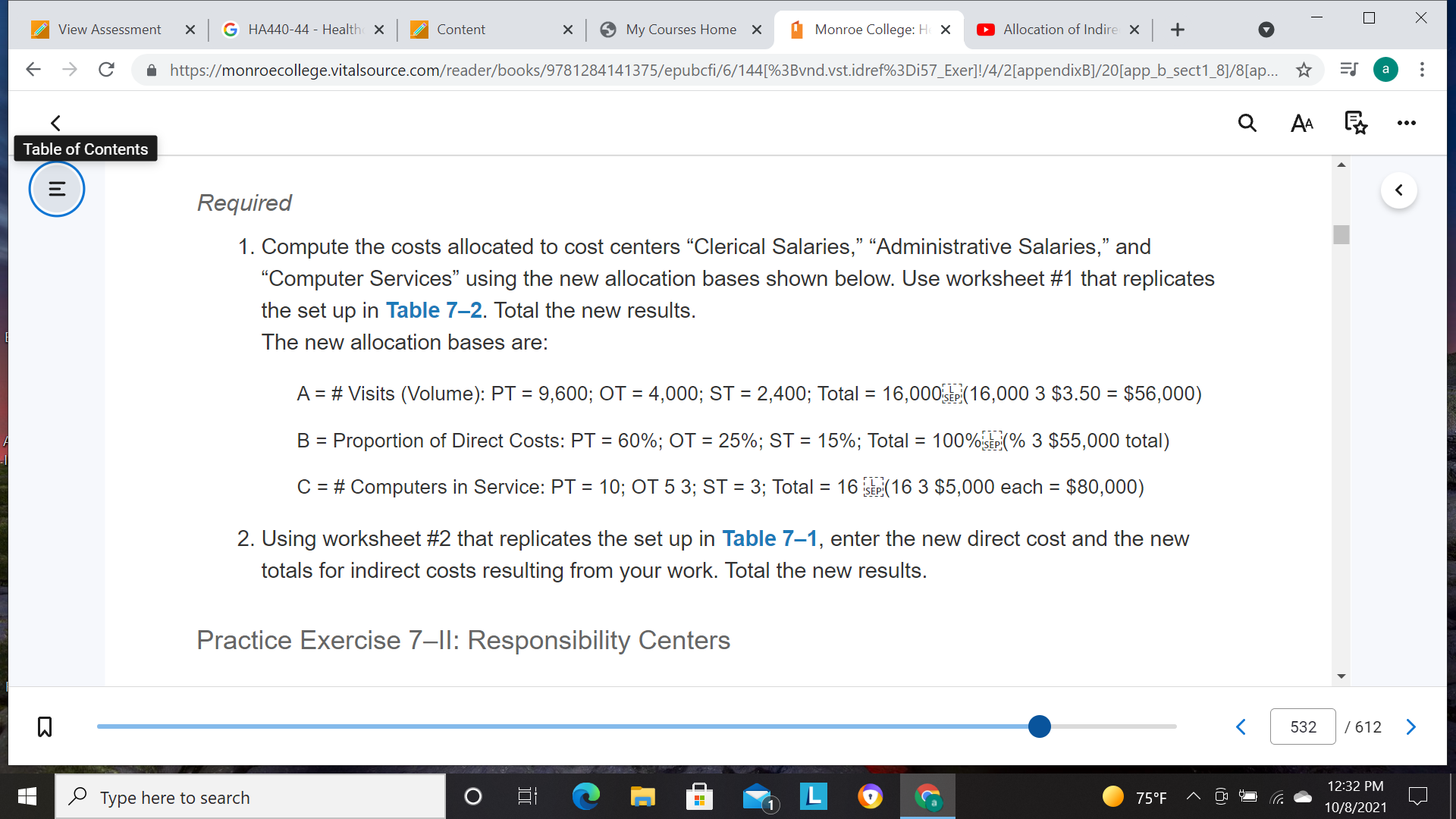Click the reading progress slider handle
The width and height of the screenshot is (1456, 819).
coord(1040,726)
